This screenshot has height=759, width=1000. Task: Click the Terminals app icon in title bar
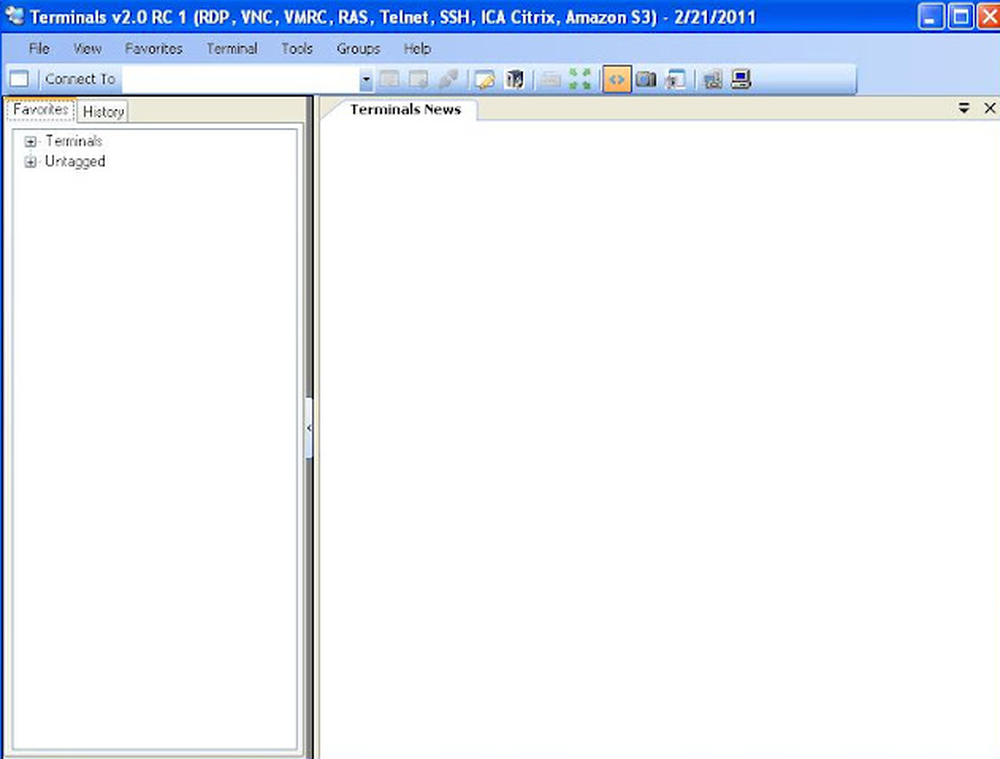(x=14, y=15)
